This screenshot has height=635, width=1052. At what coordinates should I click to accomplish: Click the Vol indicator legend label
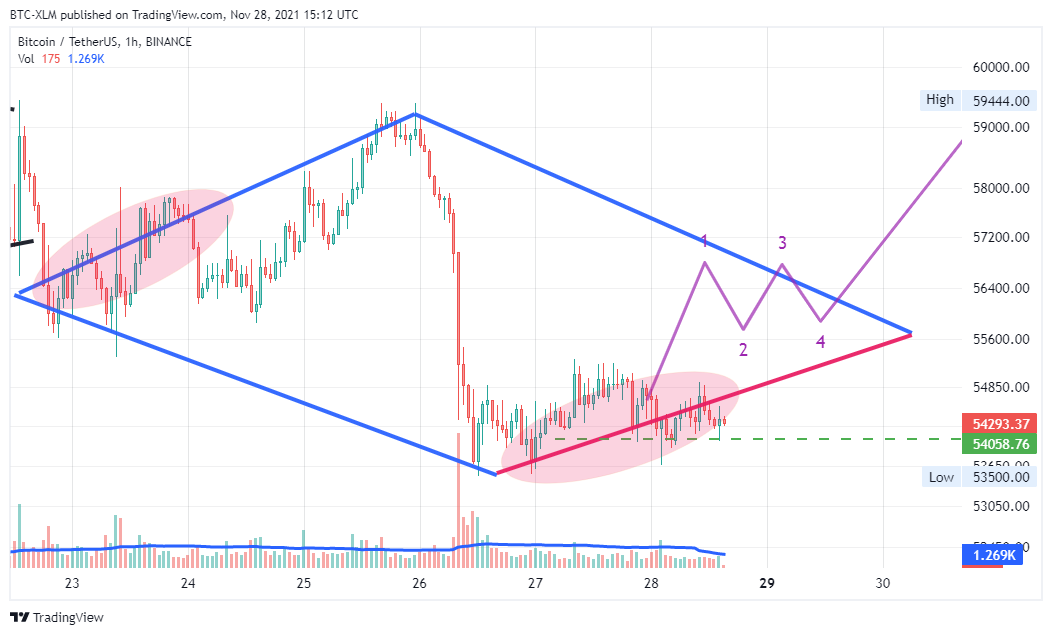[25, 59]
